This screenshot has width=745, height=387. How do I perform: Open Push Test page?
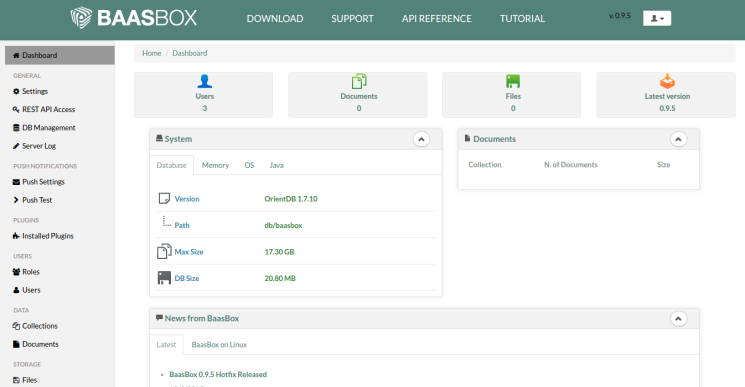click(37, 200)
